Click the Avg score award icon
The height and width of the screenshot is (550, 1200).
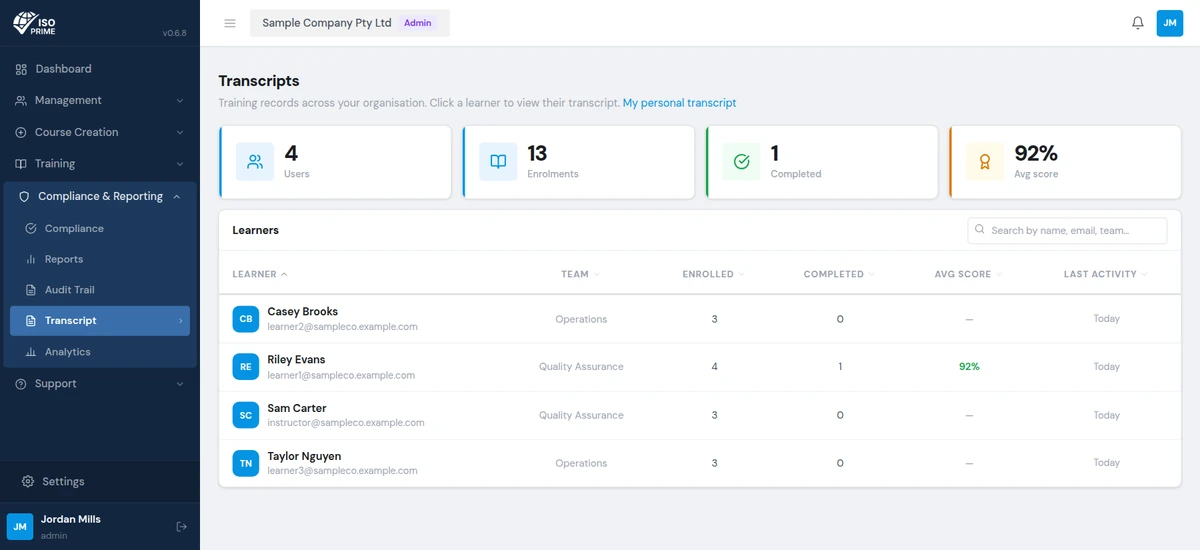pyautogui.click(x=984, y=162)
